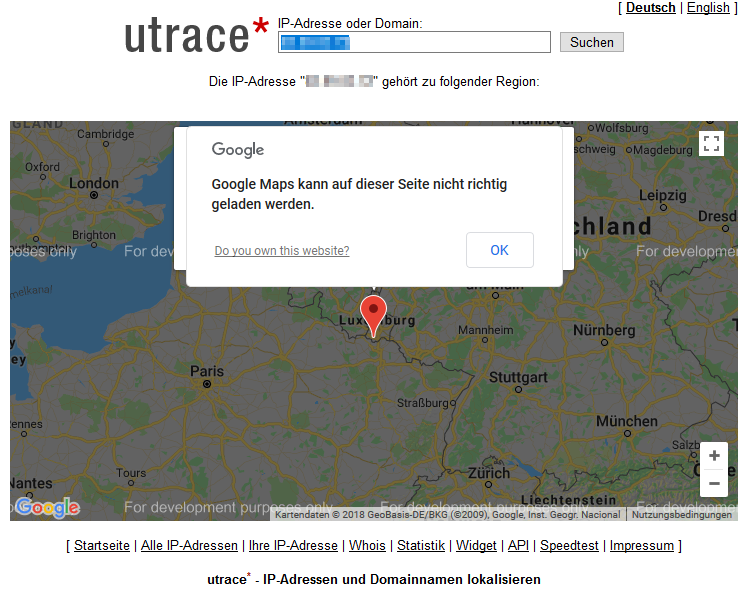This screenshot has height=608, width=754.
Task: Click the München label on the map
Action: click(x=627, y=421)
